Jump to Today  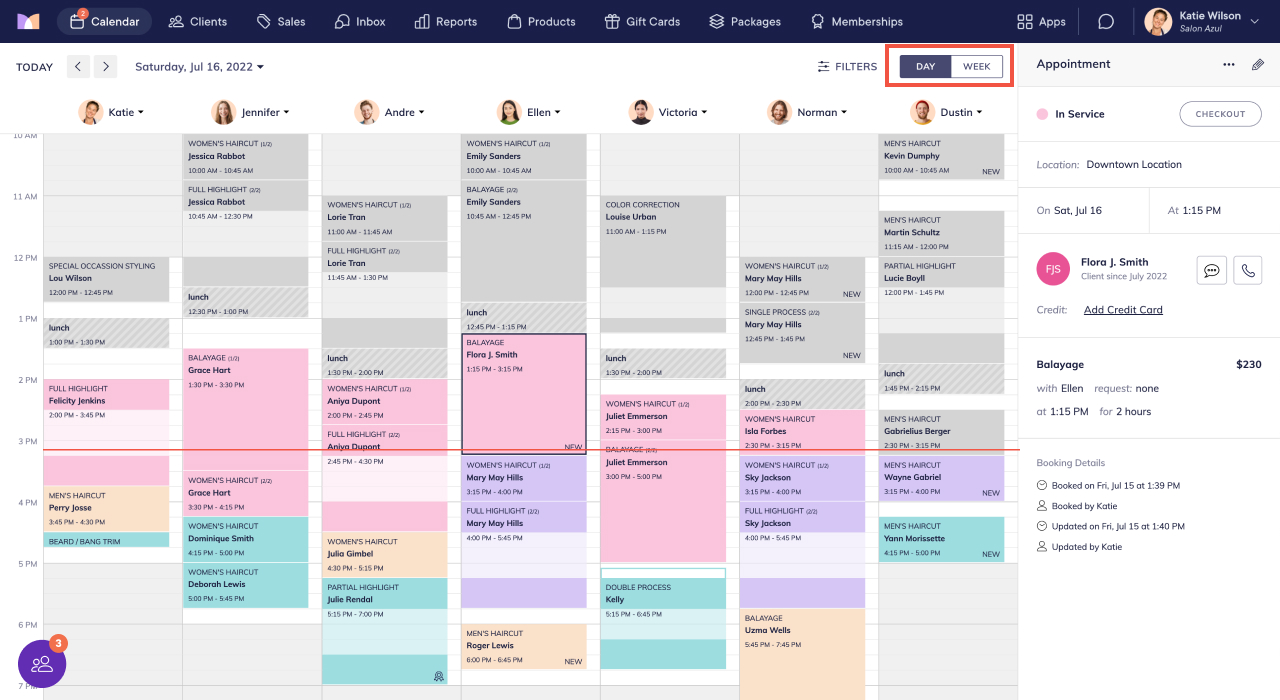click(34, 67)
